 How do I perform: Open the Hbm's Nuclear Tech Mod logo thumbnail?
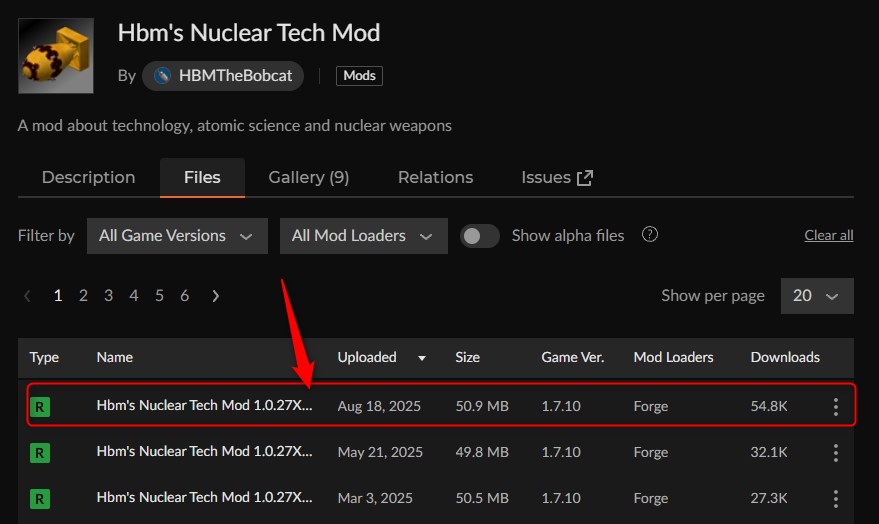coord(55,55)
